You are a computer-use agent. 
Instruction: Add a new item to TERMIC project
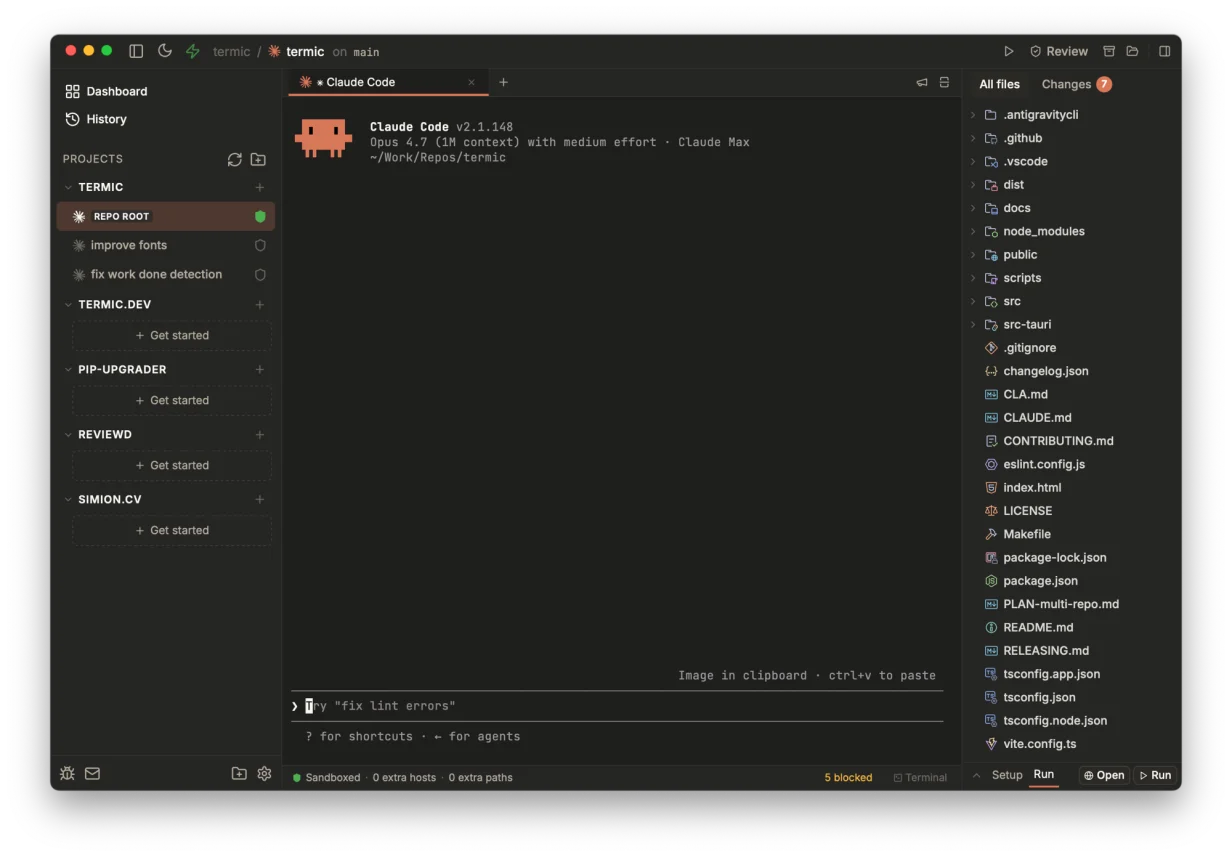(x=260, y=187)
